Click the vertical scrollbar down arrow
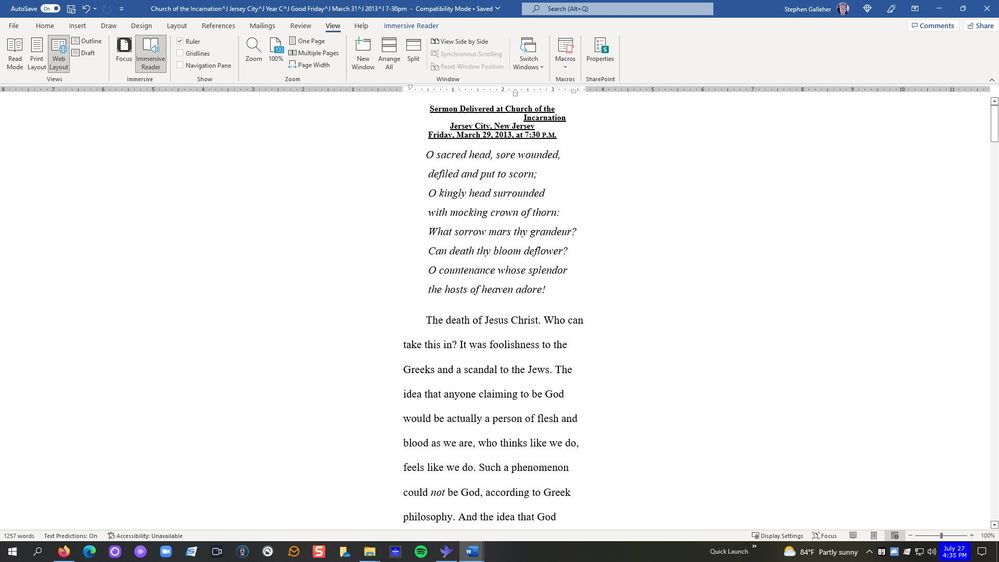 tap(994, 524)
